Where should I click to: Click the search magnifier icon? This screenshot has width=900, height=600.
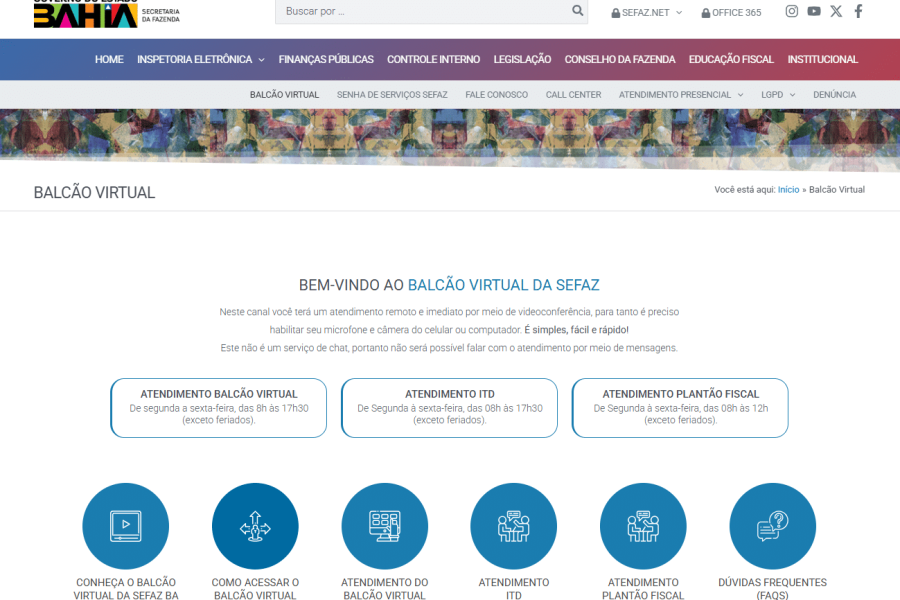point(577,11)
